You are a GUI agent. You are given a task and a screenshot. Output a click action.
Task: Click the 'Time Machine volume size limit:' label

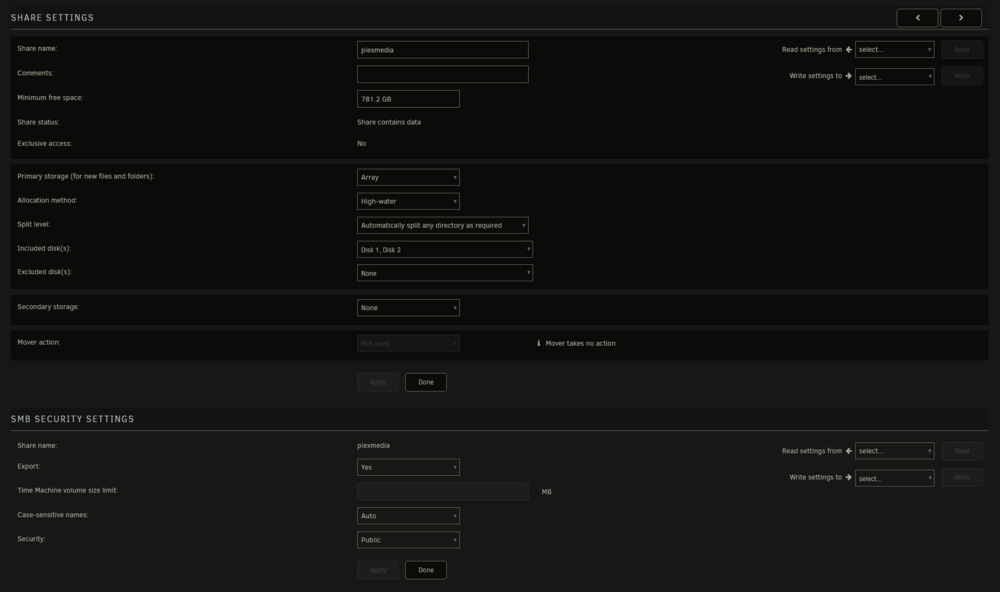pyautogui.click(x=68, y=491)
